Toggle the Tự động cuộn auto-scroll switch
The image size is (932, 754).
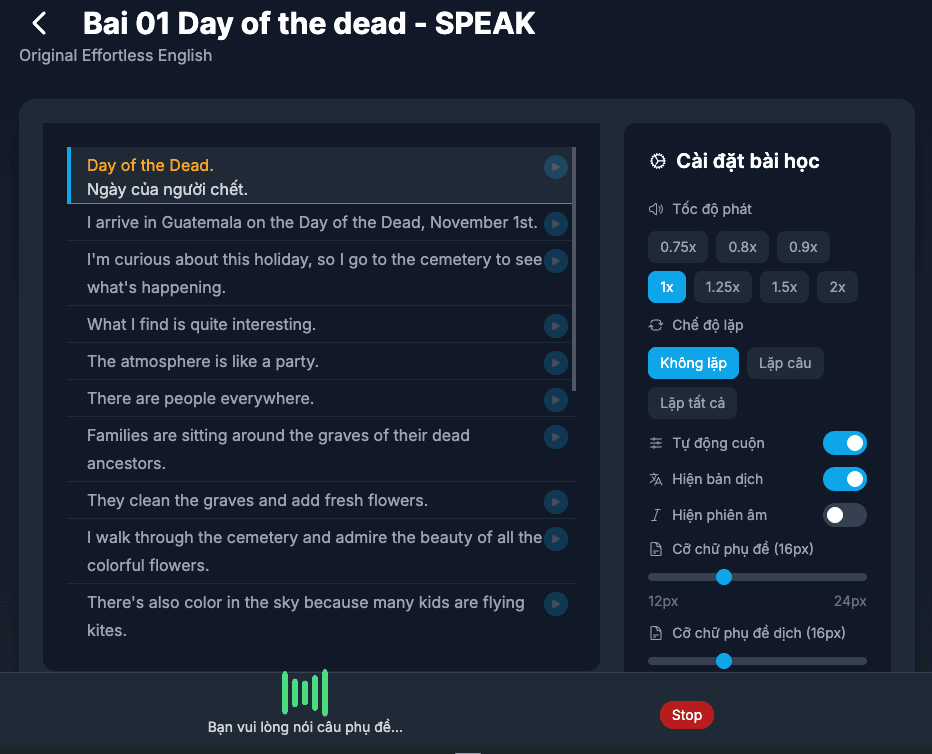844,443
